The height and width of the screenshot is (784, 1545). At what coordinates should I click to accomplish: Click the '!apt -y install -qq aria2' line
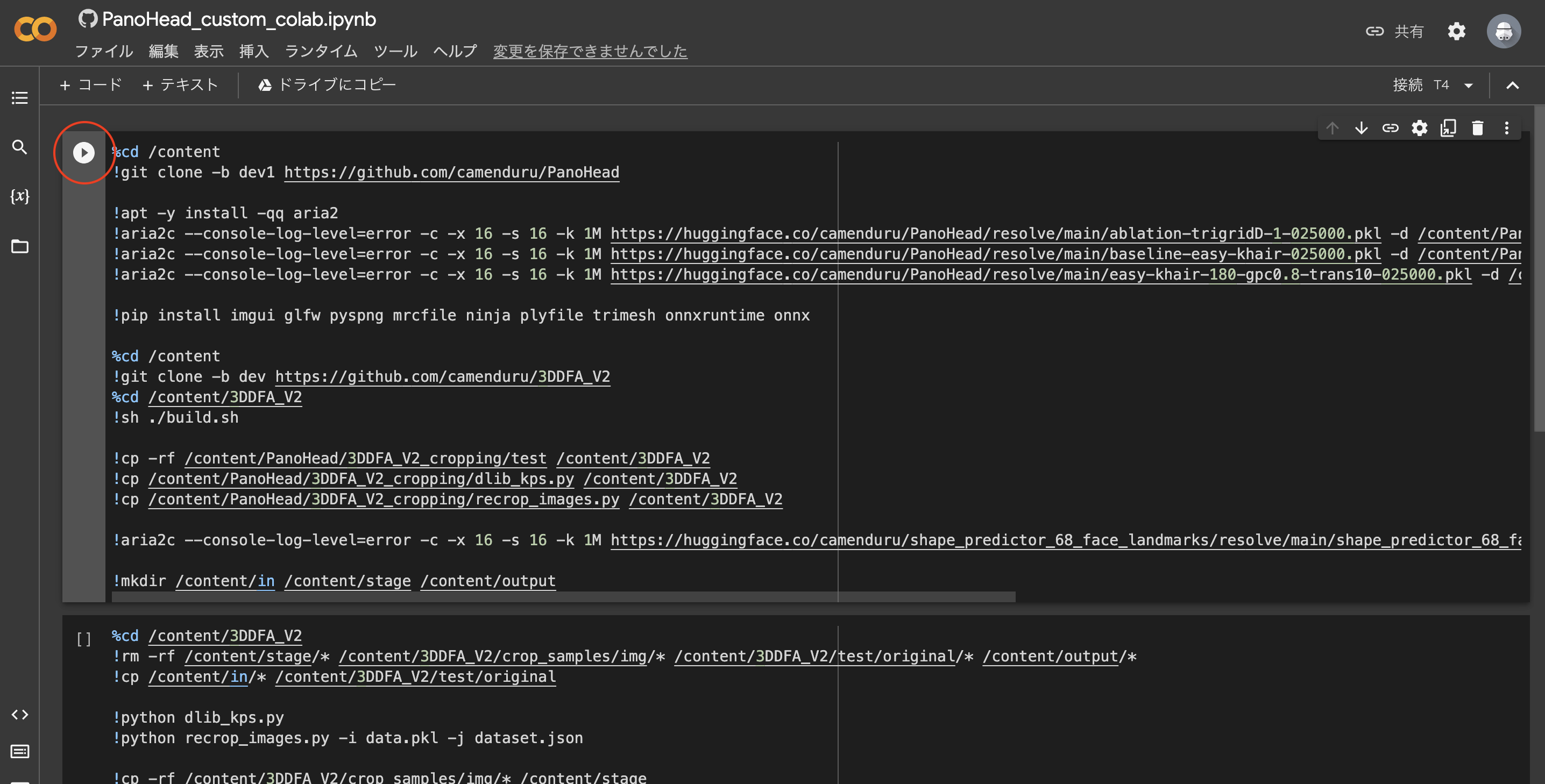tap(225, 213)
